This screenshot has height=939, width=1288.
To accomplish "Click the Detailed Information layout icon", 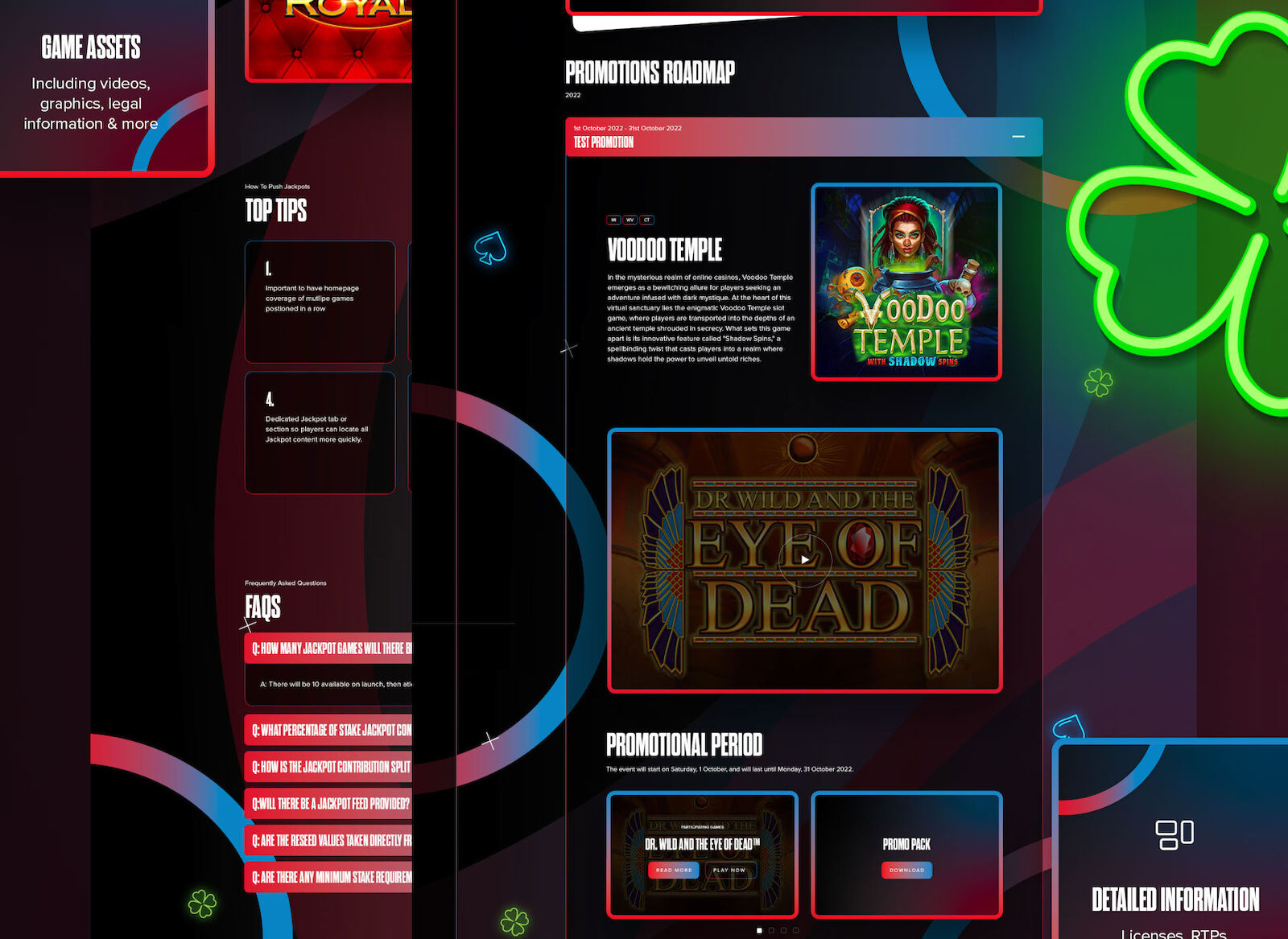I will pos(1174,834).
